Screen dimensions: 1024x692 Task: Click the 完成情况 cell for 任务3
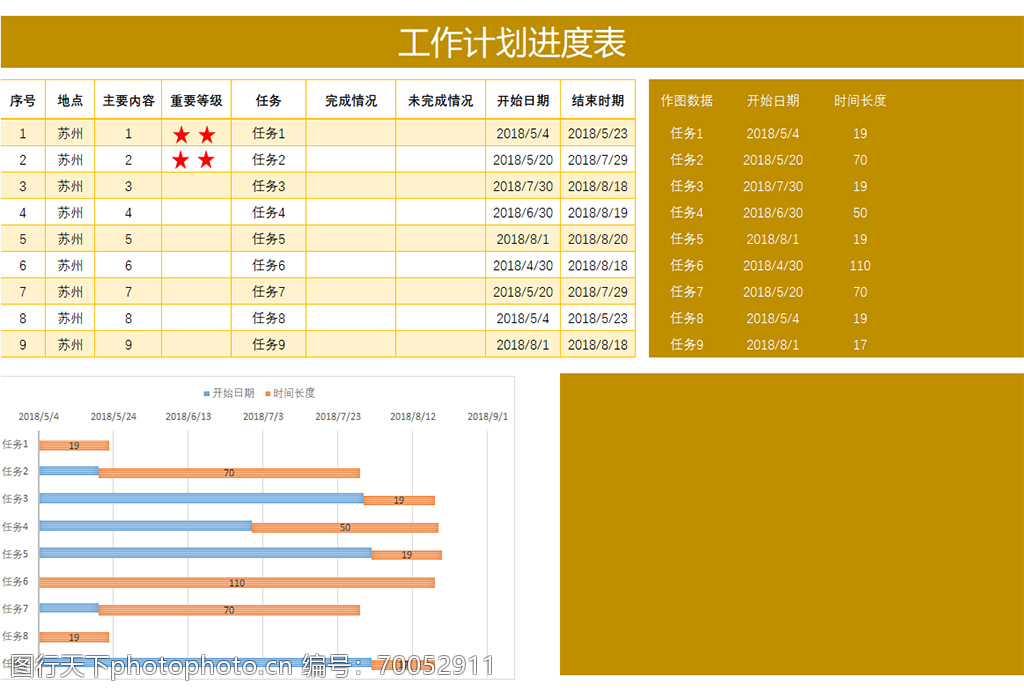[351, 186]
